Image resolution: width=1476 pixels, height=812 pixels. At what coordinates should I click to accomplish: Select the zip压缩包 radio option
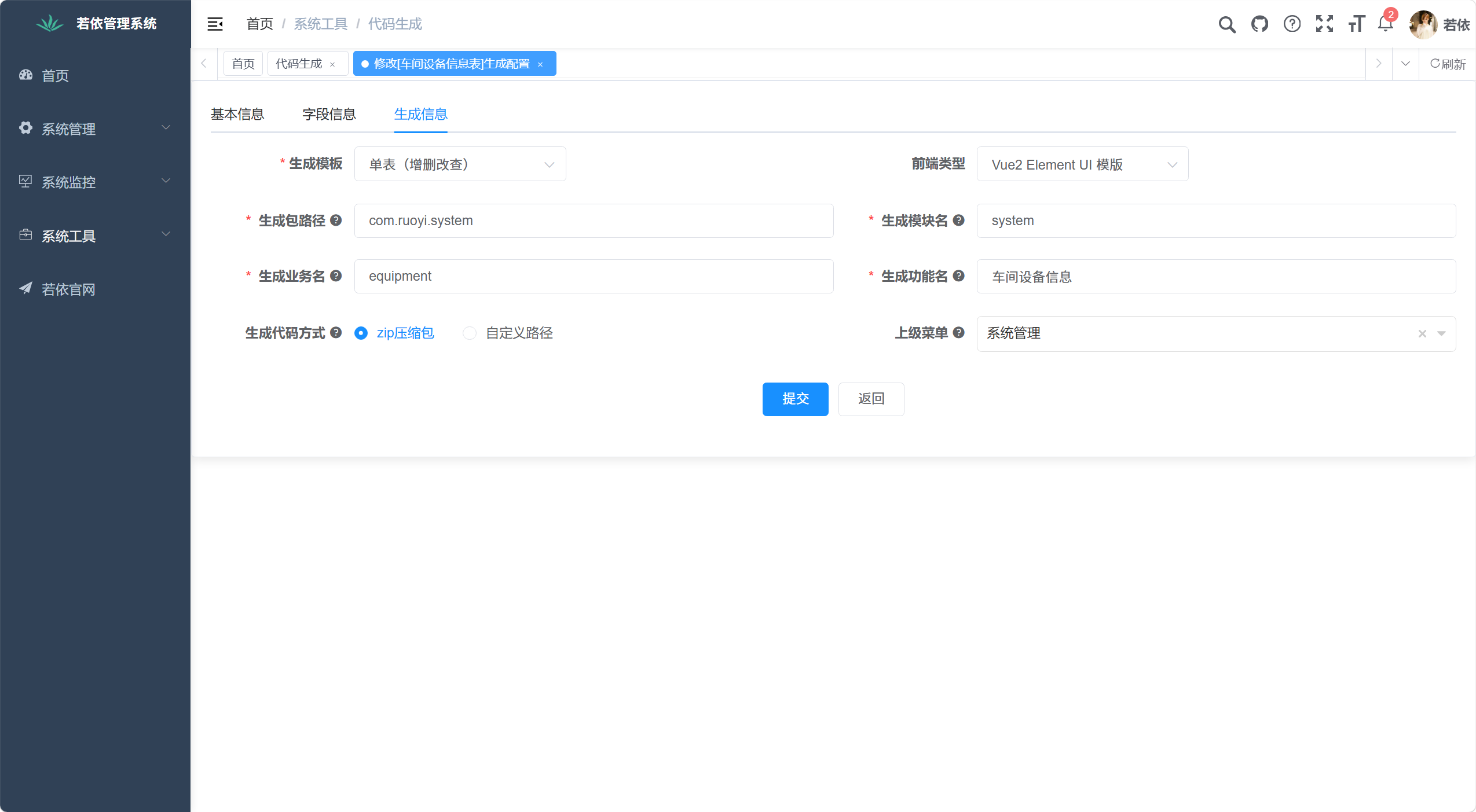coord(361,333)
